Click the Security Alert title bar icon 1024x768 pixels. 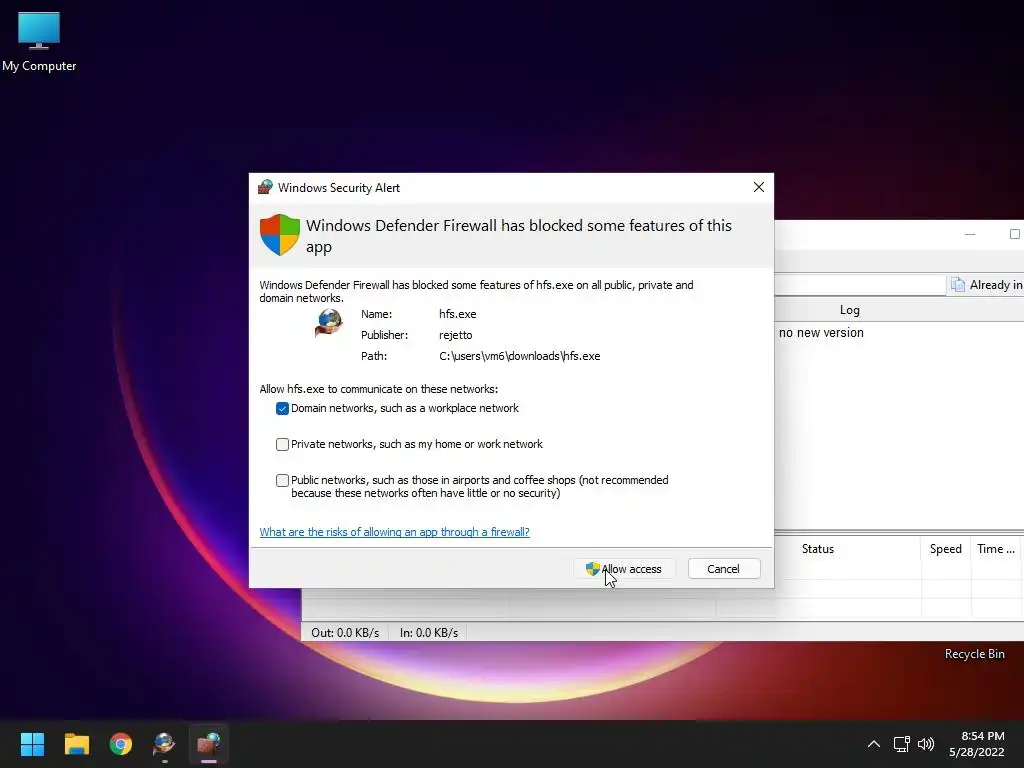pos(265,187)
